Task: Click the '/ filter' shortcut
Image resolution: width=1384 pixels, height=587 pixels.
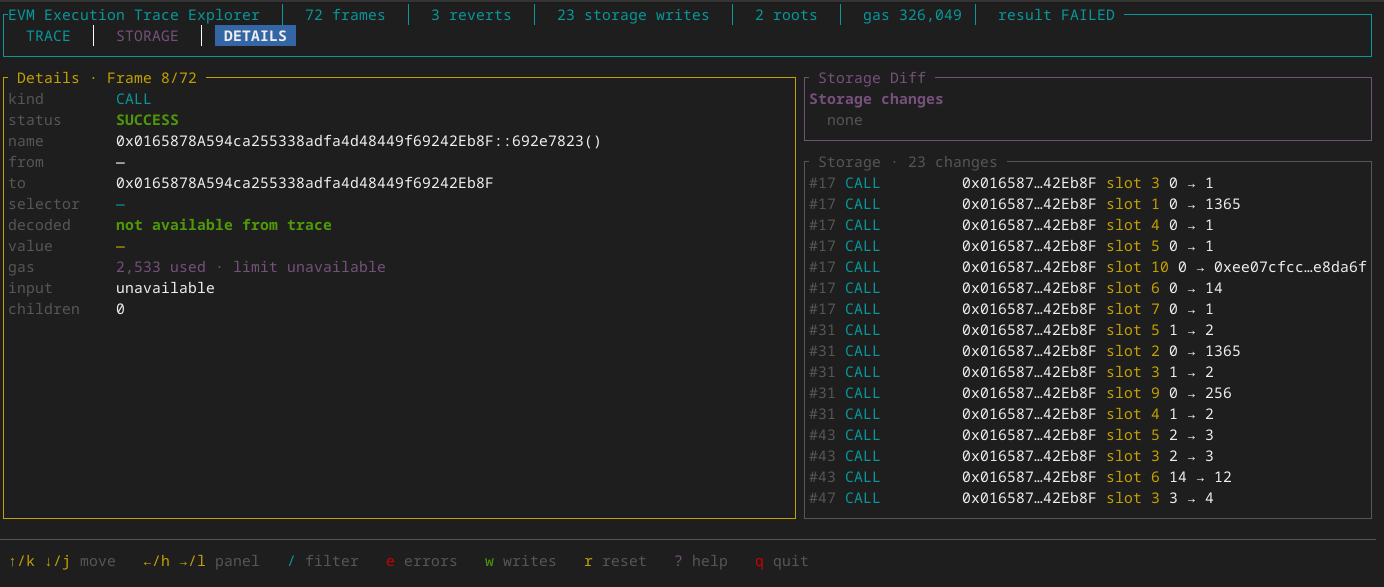Action: pos(323,561)
